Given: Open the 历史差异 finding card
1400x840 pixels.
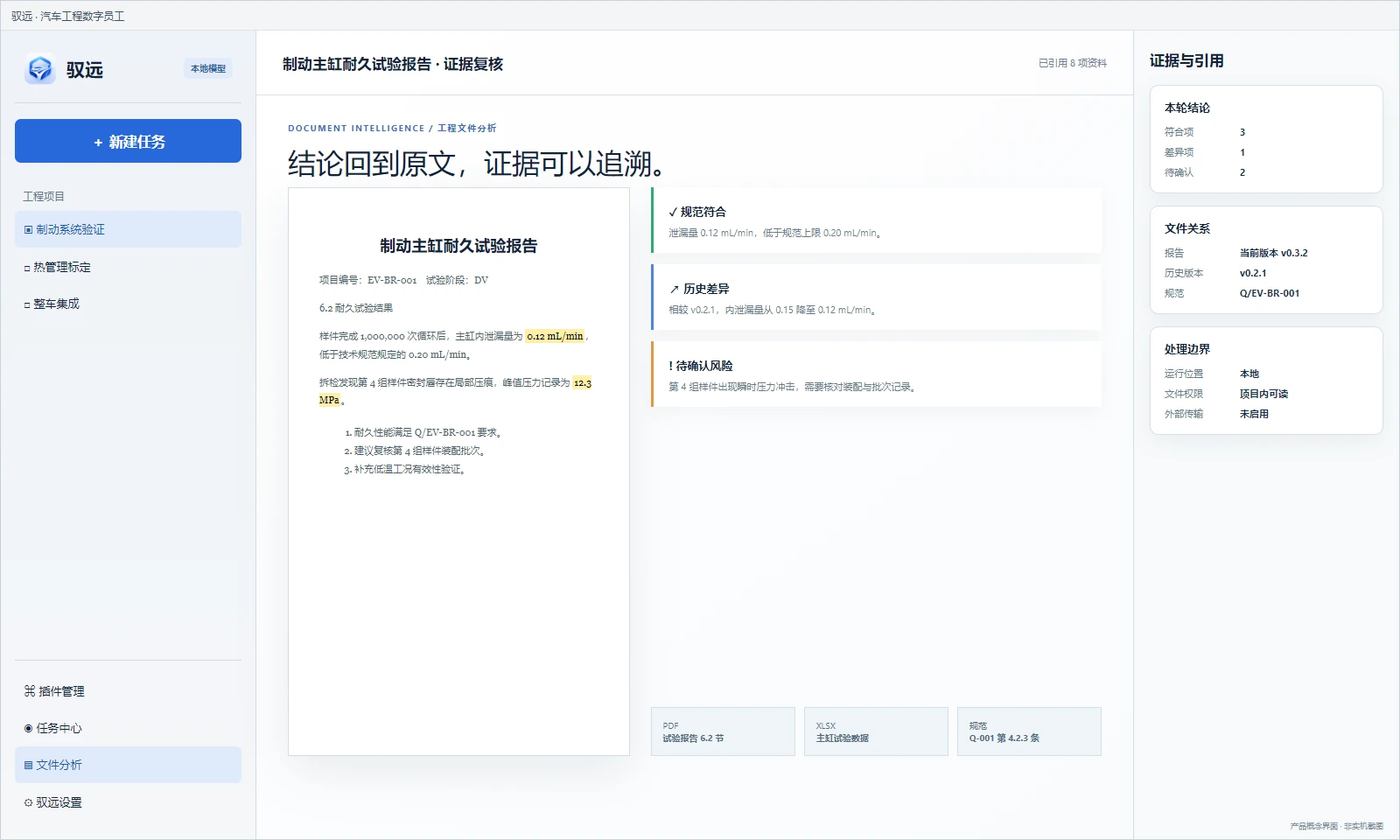Looking at the screenshot, I should click(876, 297).
